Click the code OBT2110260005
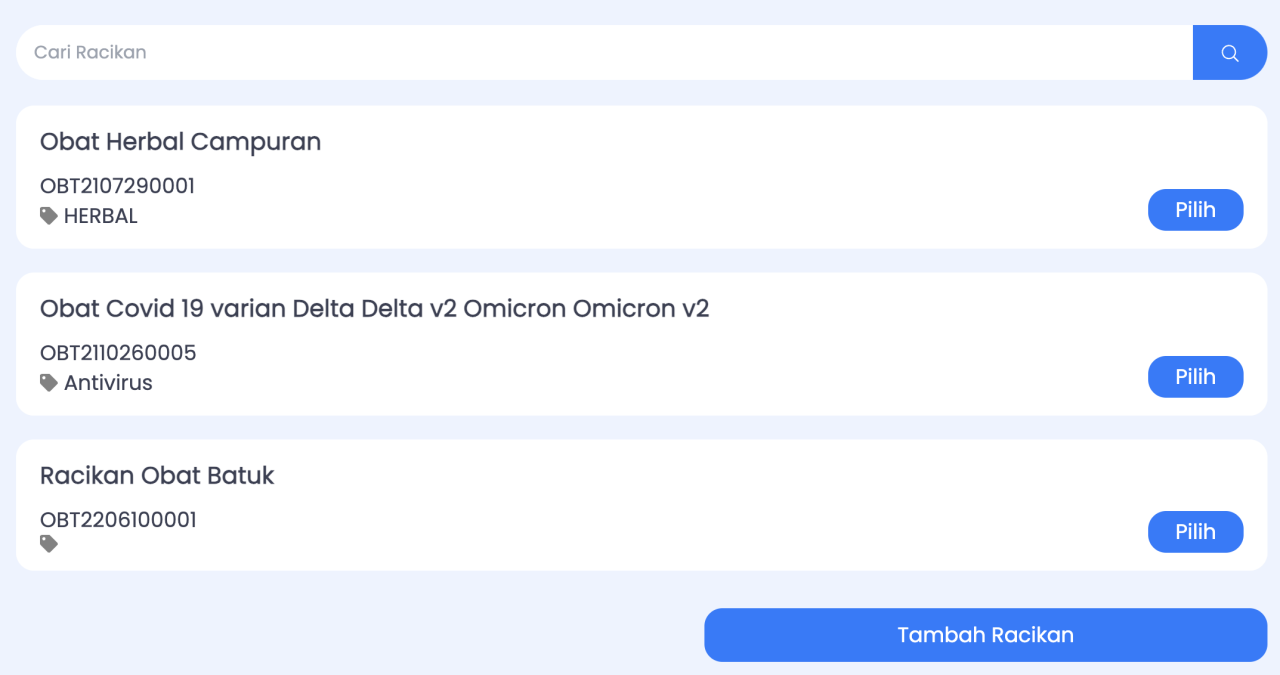This screenshot has height=675, width=1280. [118, 353]
